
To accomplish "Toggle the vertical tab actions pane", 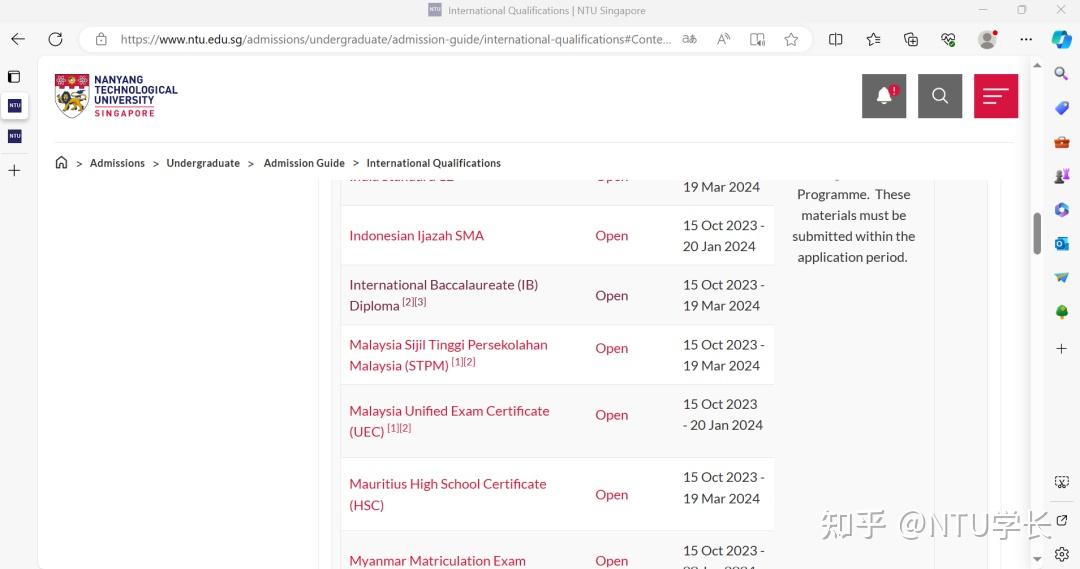I will coord(14,77).
